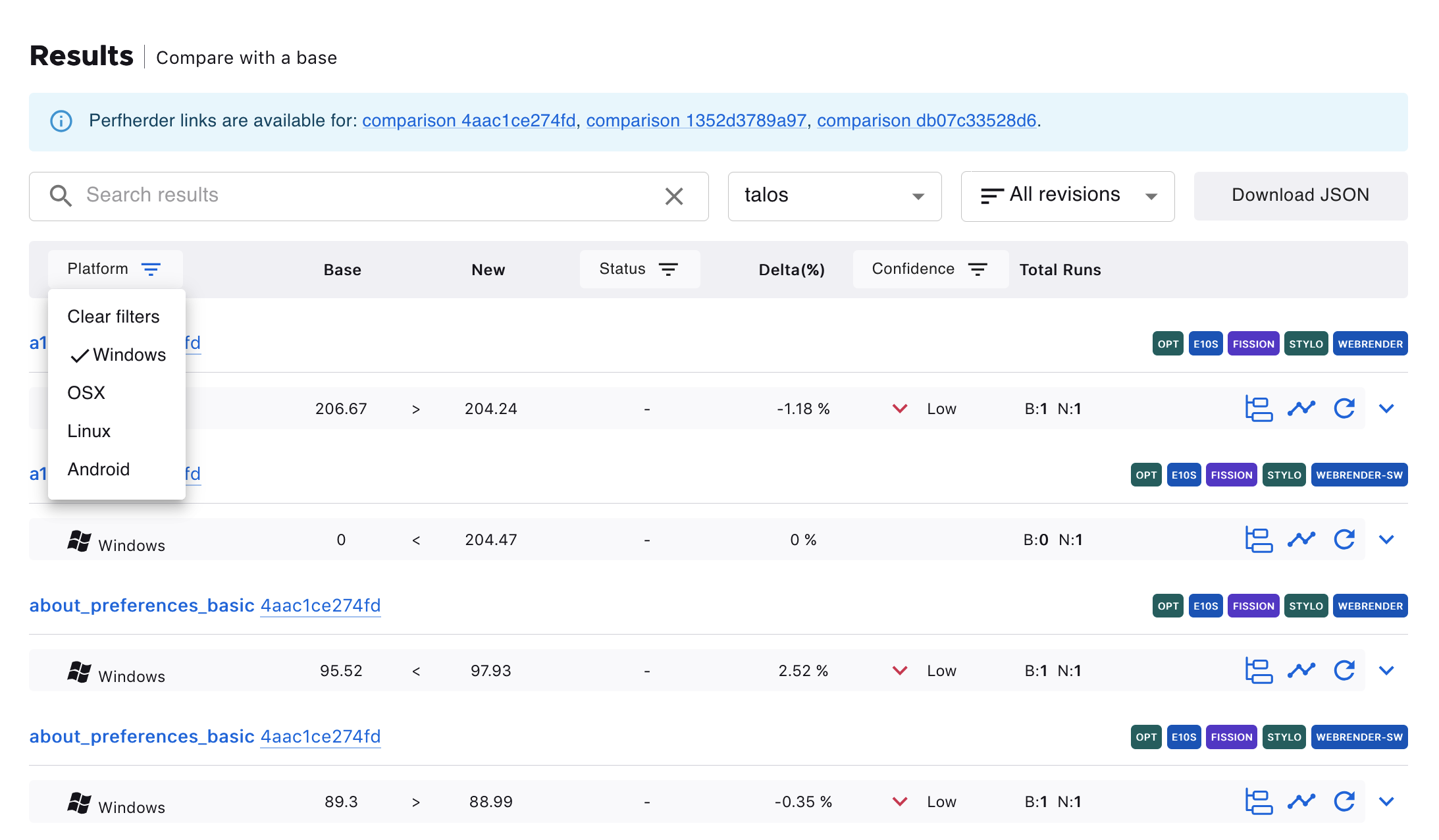Select Linux in the Platform filter list
This screenshot has width=1439, height=840.
coord(88,431)
